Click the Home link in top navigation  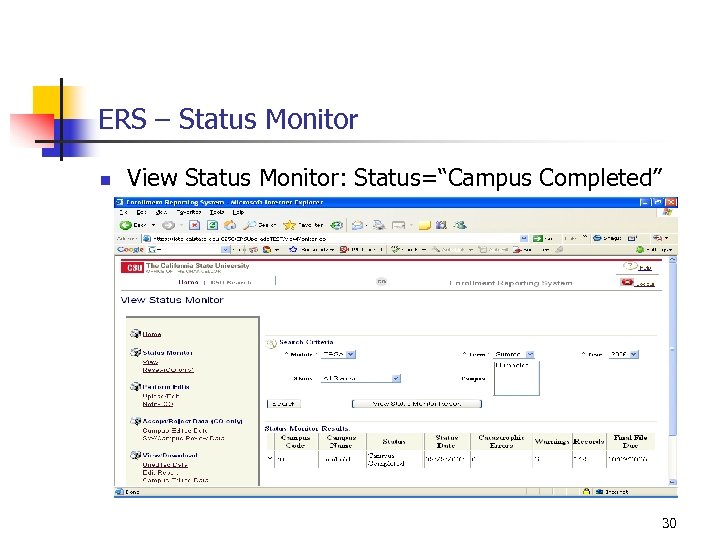click(x=188, y=282)
